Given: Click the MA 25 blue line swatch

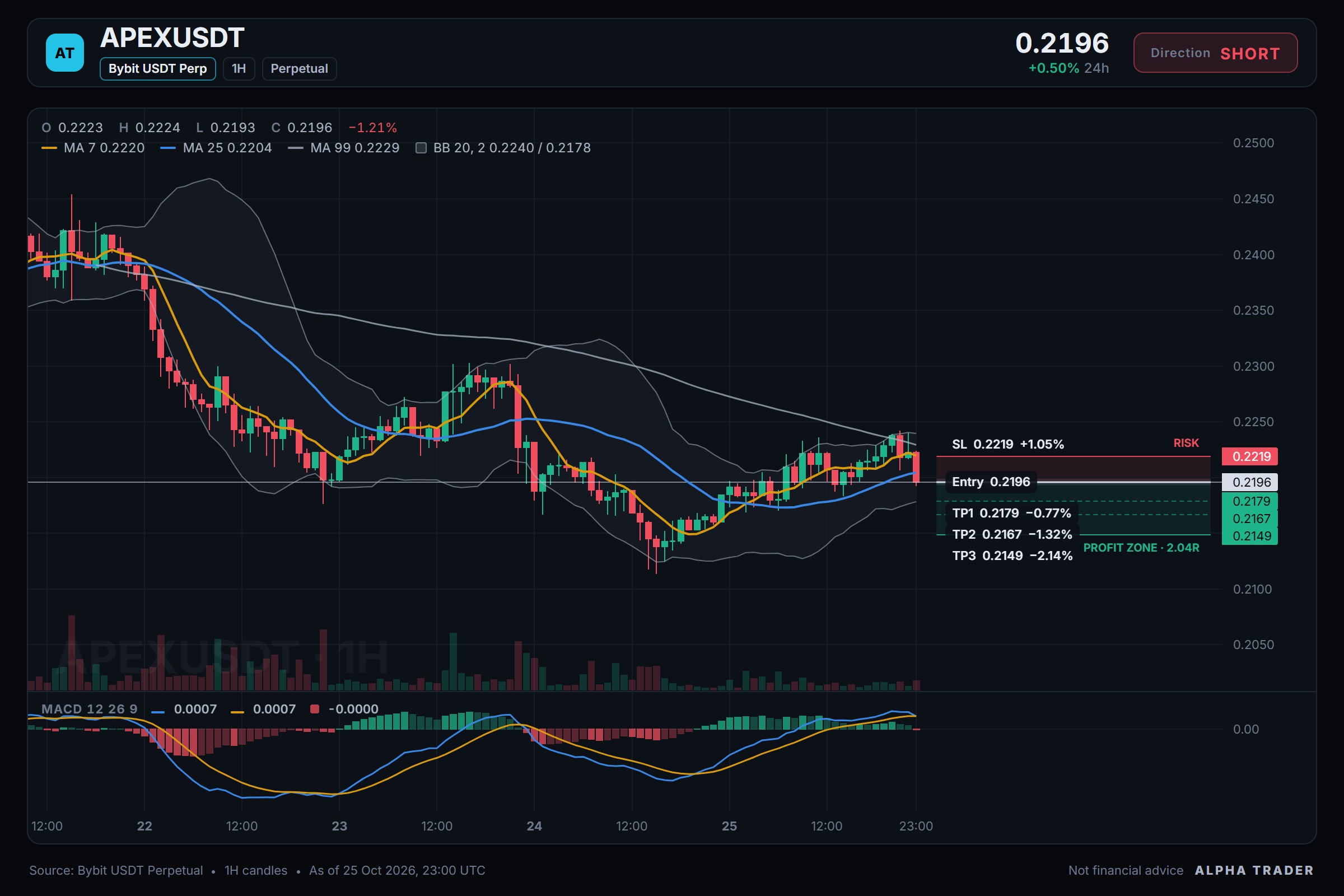Looking at the screenshot, I should 168,148.
